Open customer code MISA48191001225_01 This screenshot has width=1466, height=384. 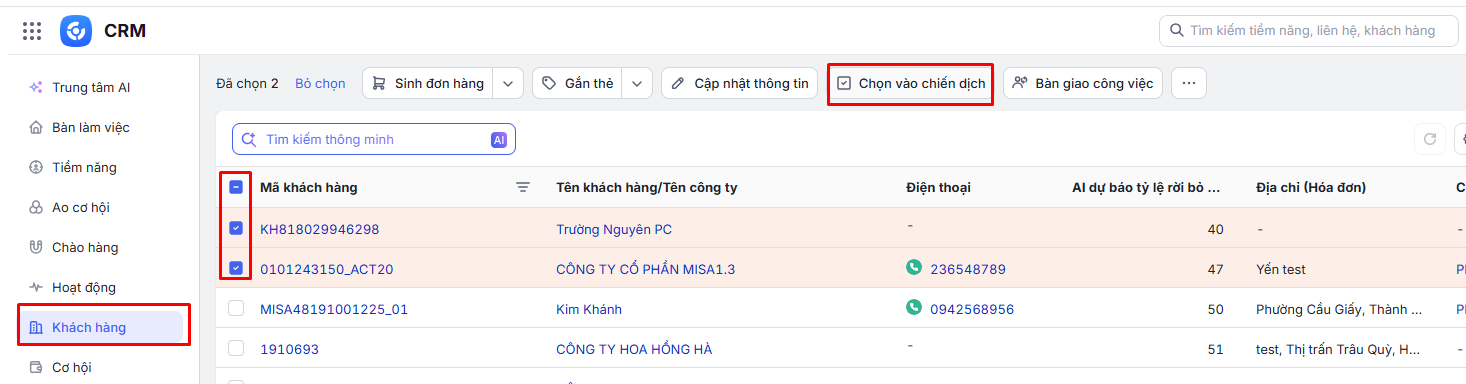click(334, 309)
